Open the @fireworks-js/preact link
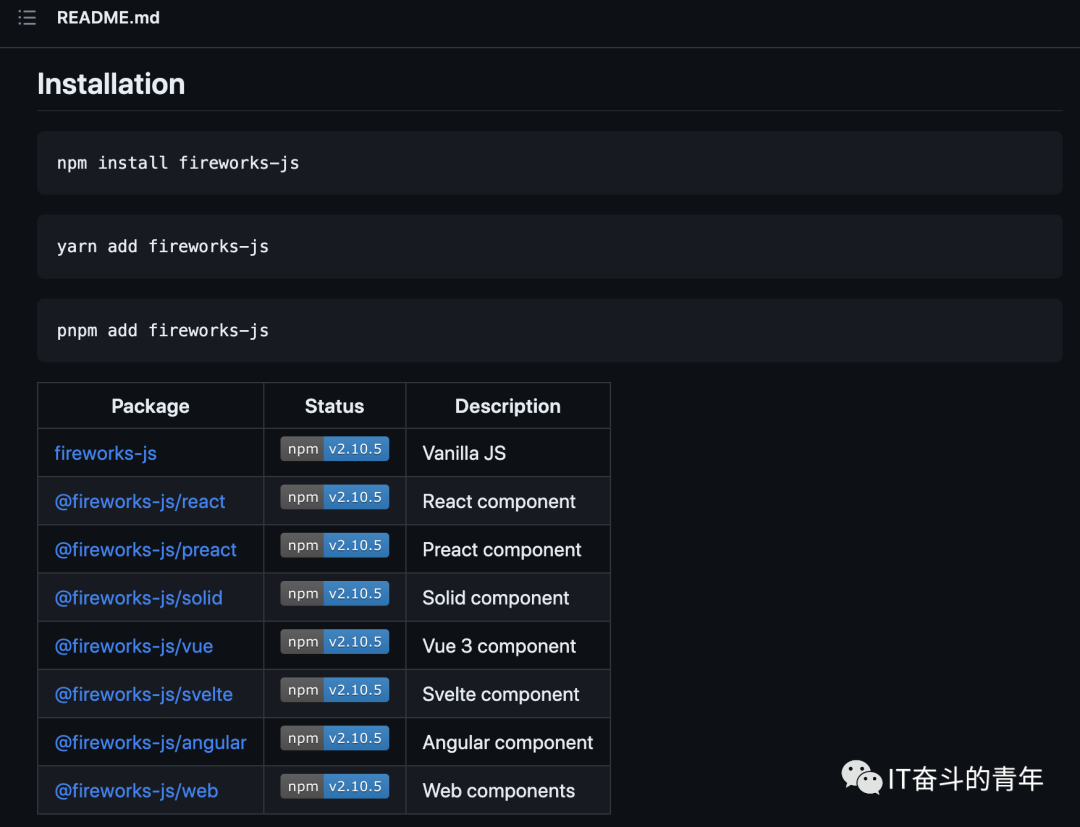Screen dimensions: 1080x827 click(x=145, y=550)
